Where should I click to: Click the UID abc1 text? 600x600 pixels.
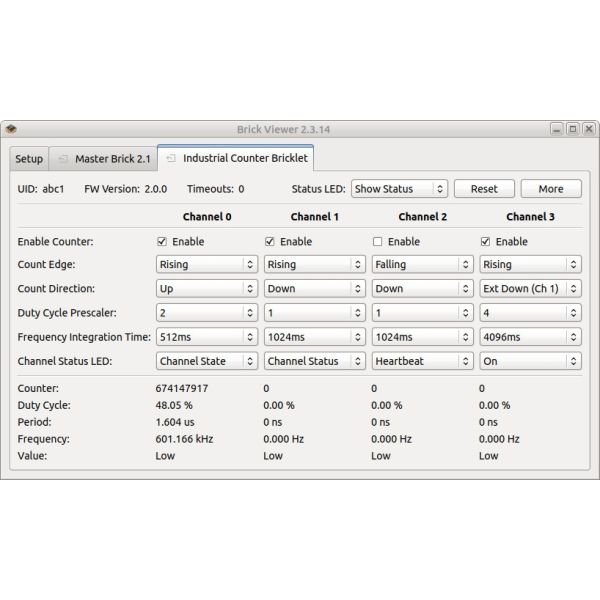(x=41, y=189)
